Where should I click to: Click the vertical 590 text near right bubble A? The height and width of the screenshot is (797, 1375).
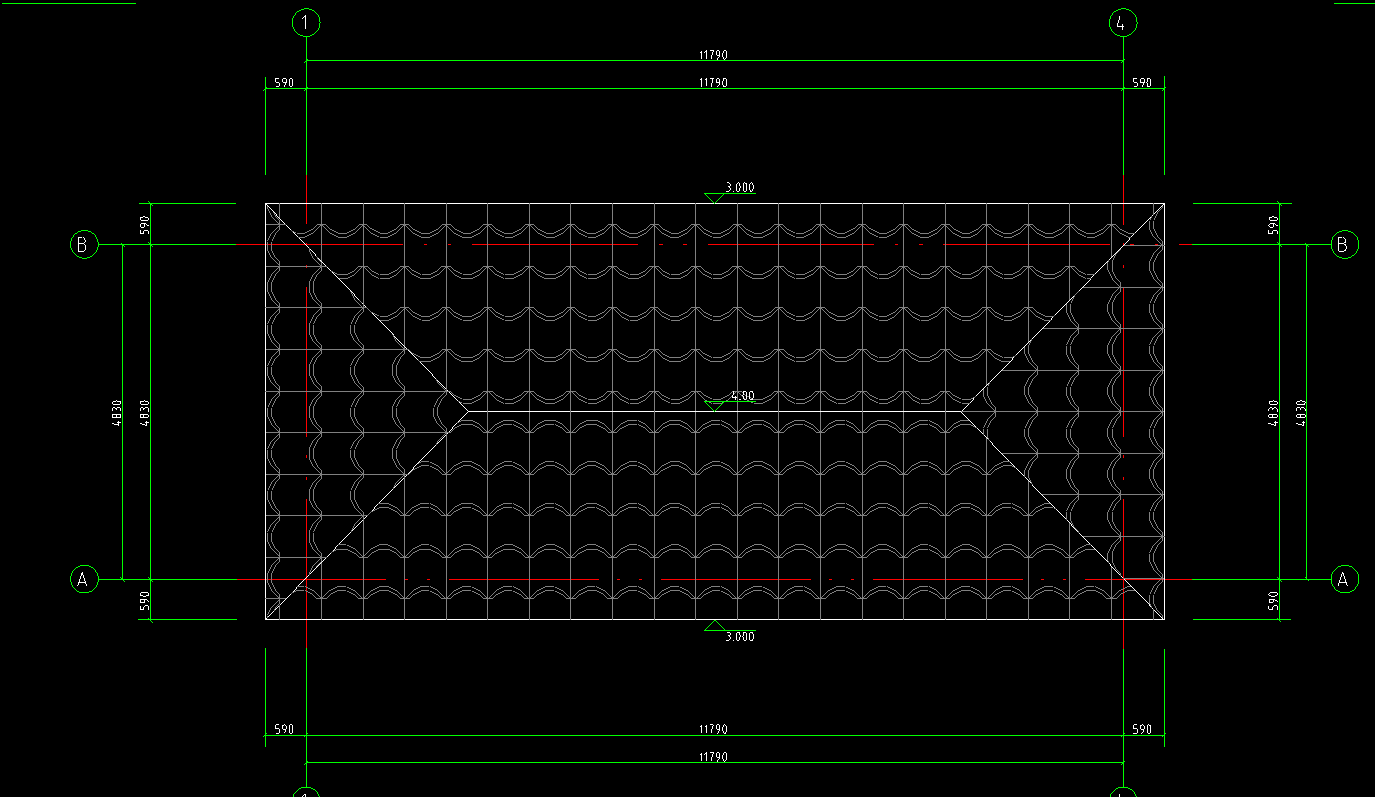click(x=1273, y=600)
